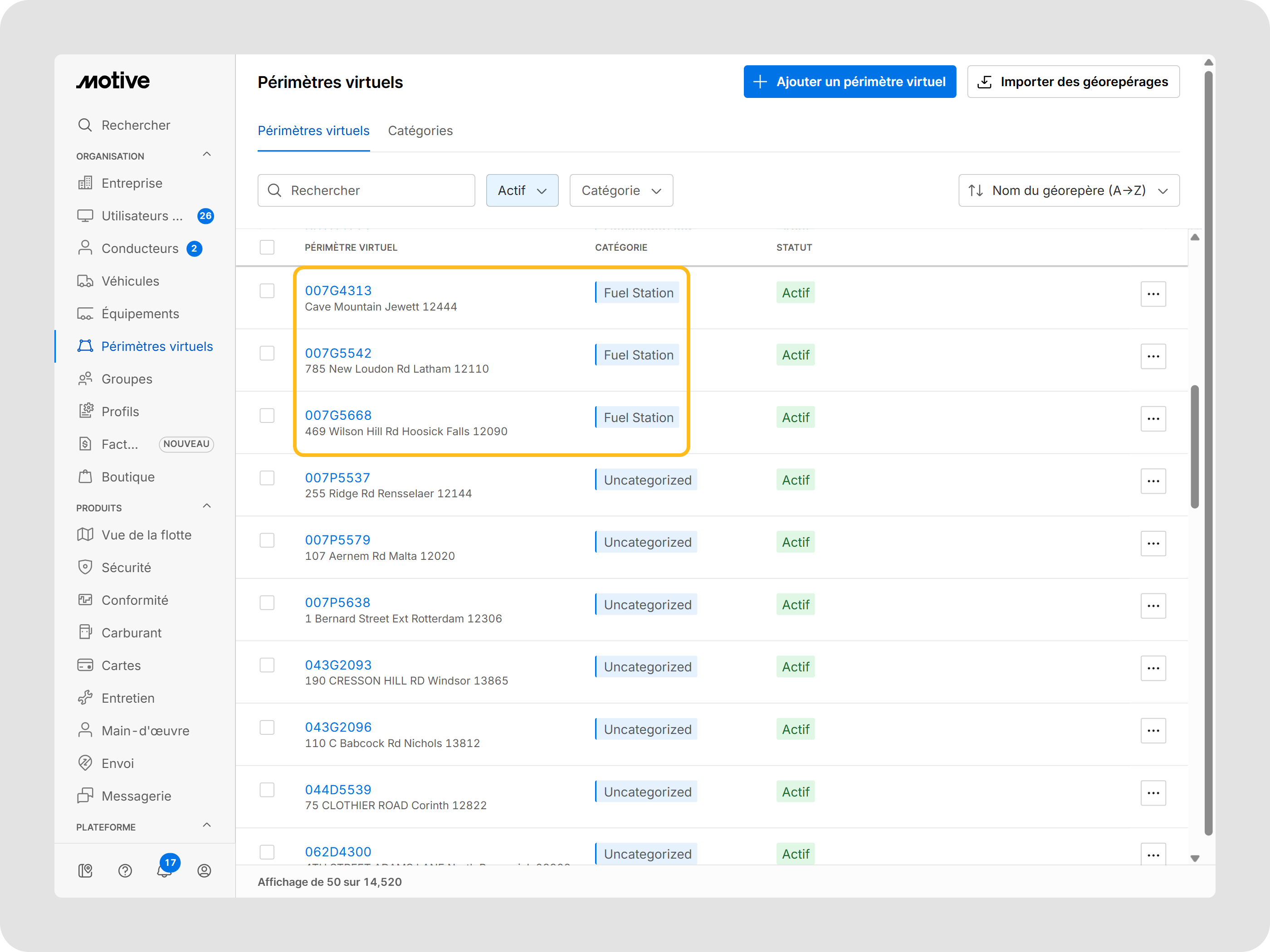Image resolution: width=1270 pixels, height=952 pixels.
Task: Go to Sécurité shield item
Action: (x=126, y=567)
